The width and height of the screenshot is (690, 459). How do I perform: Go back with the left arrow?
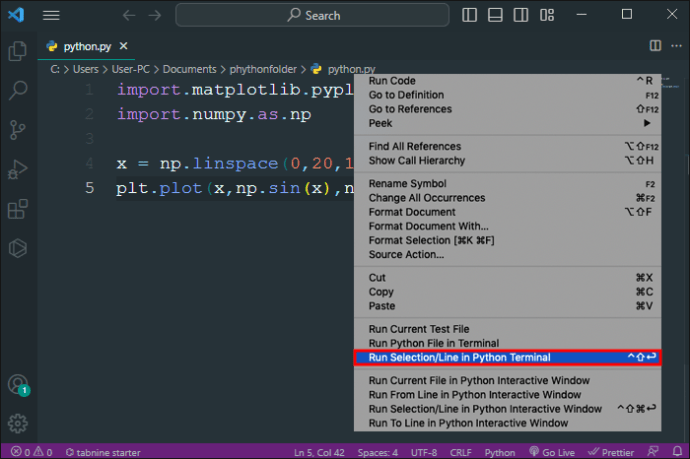pos(129,15)
